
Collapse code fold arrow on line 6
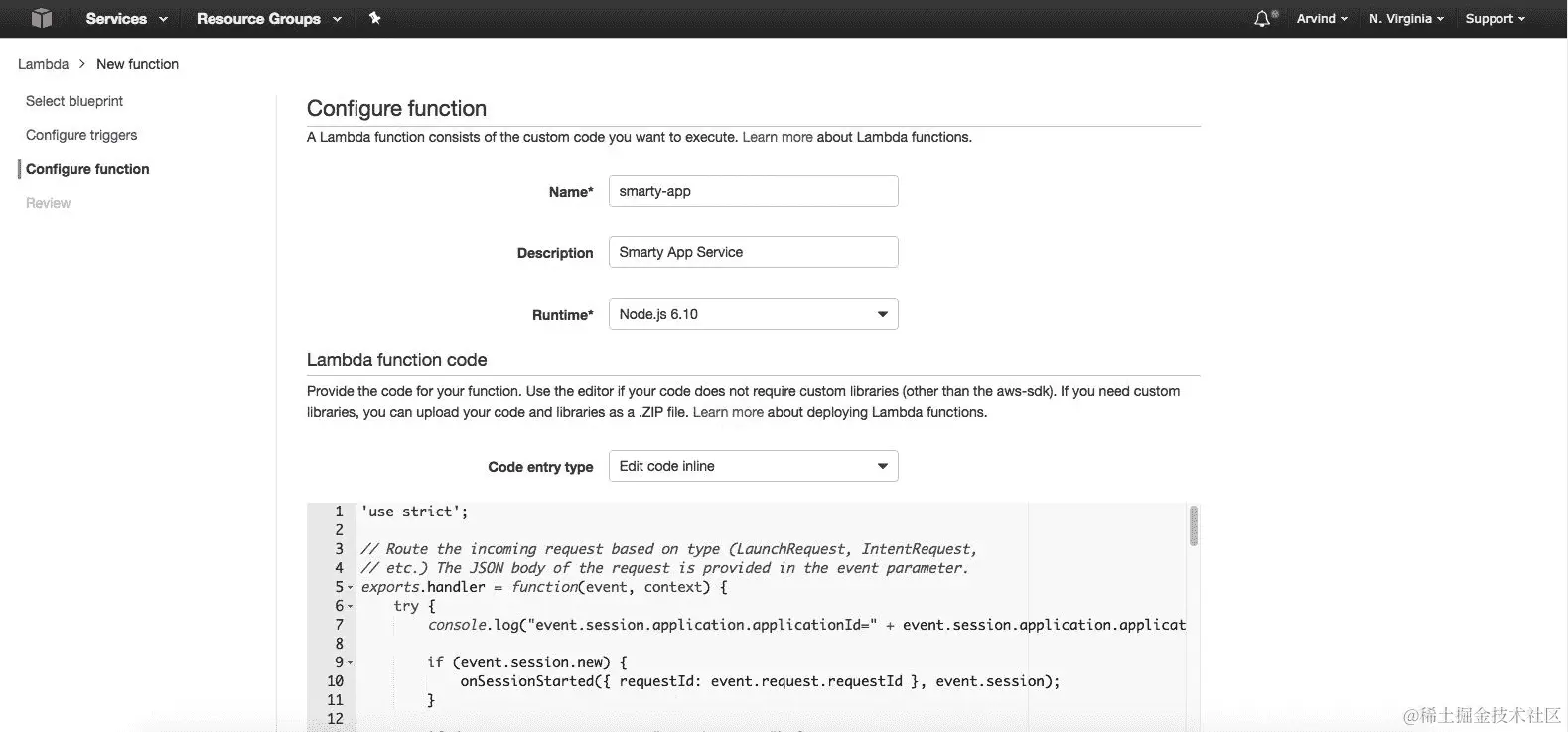350,607
